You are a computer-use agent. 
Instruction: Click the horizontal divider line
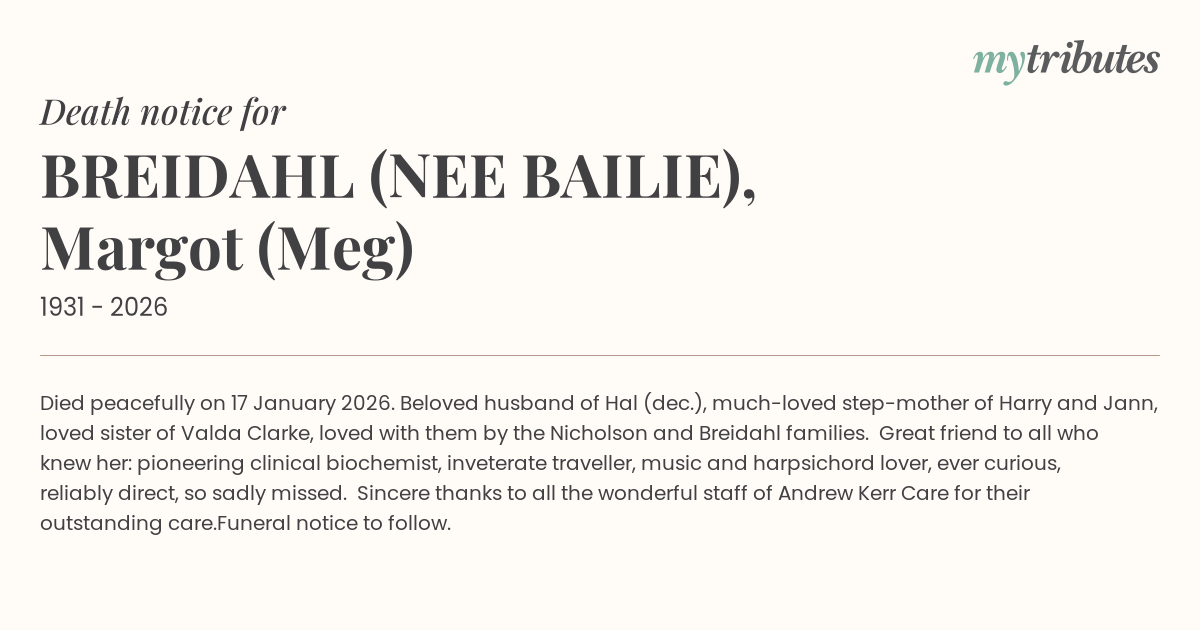coord(600,355)
